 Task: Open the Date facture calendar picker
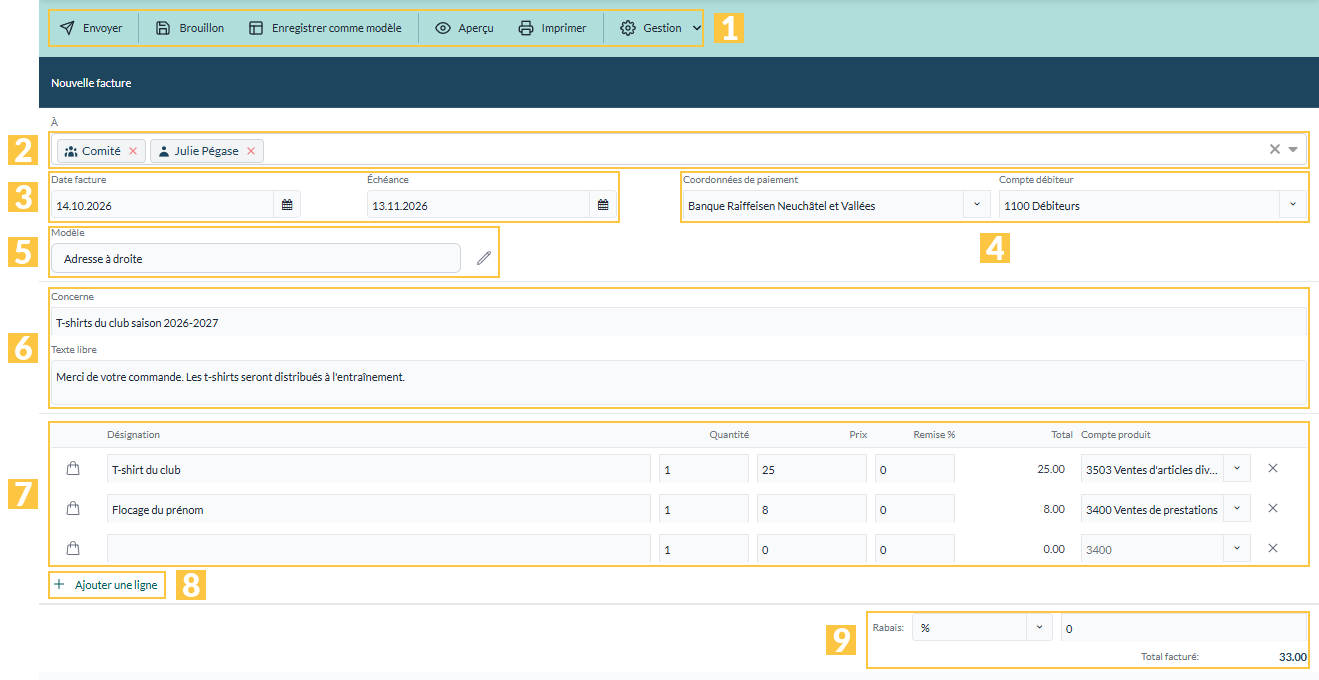(287, 205)
